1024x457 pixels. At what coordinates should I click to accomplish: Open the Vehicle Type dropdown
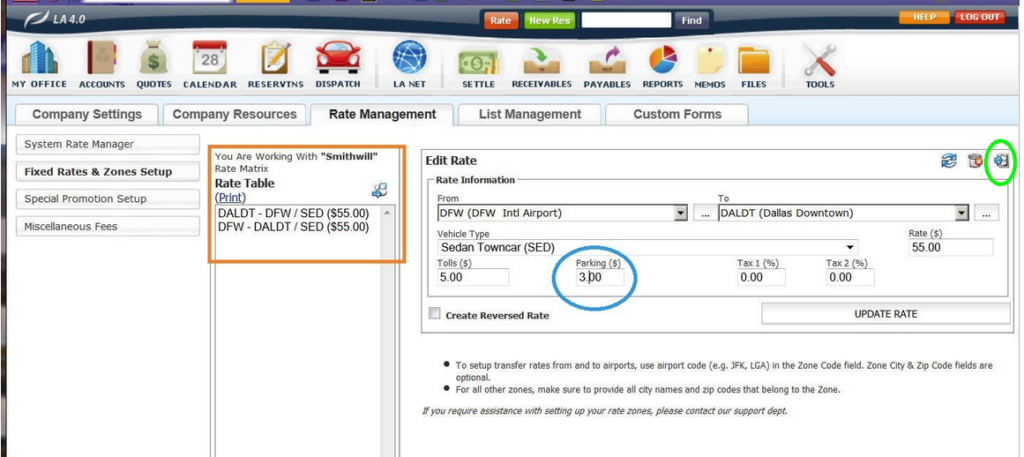[850, 247]
